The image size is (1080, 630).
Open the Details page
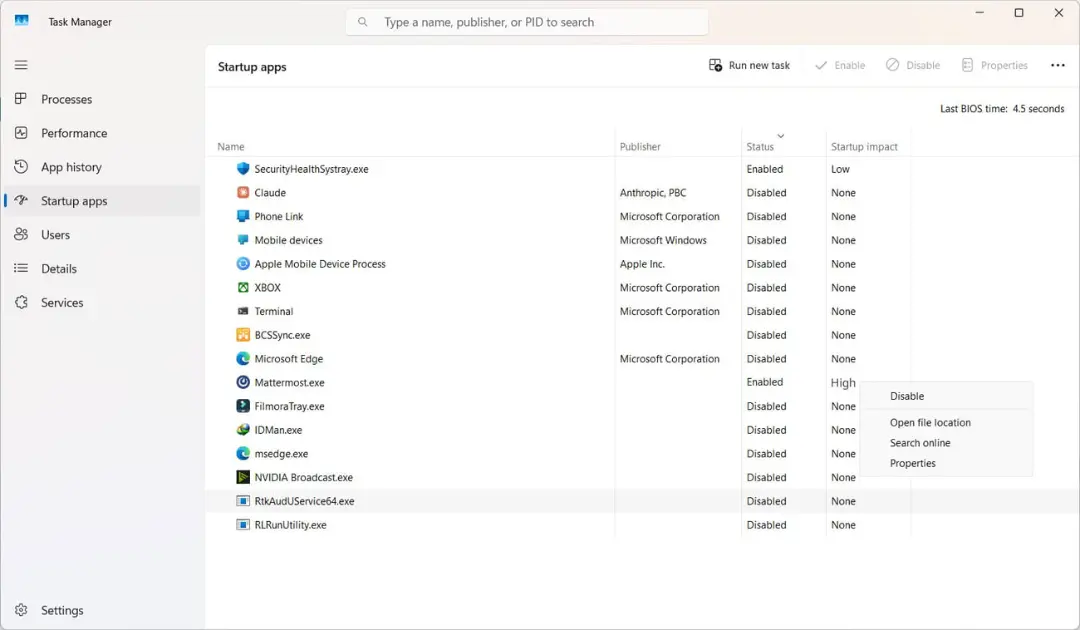102,269
